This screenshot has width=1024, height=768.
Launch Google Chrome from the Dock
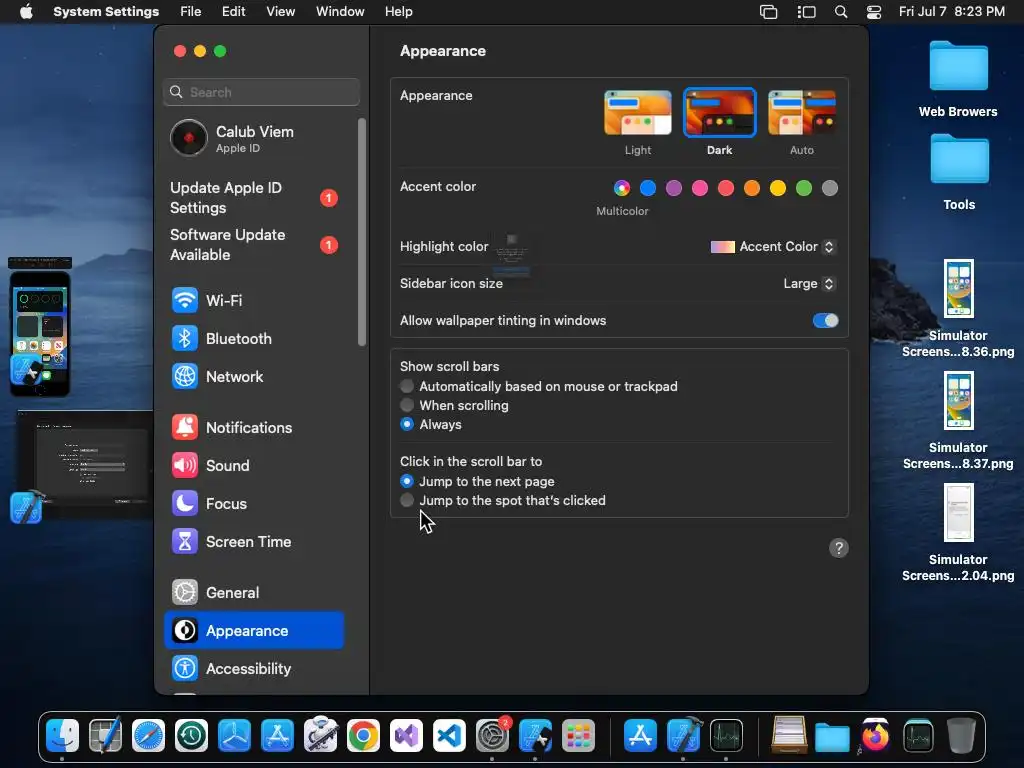tap(363, 735)
